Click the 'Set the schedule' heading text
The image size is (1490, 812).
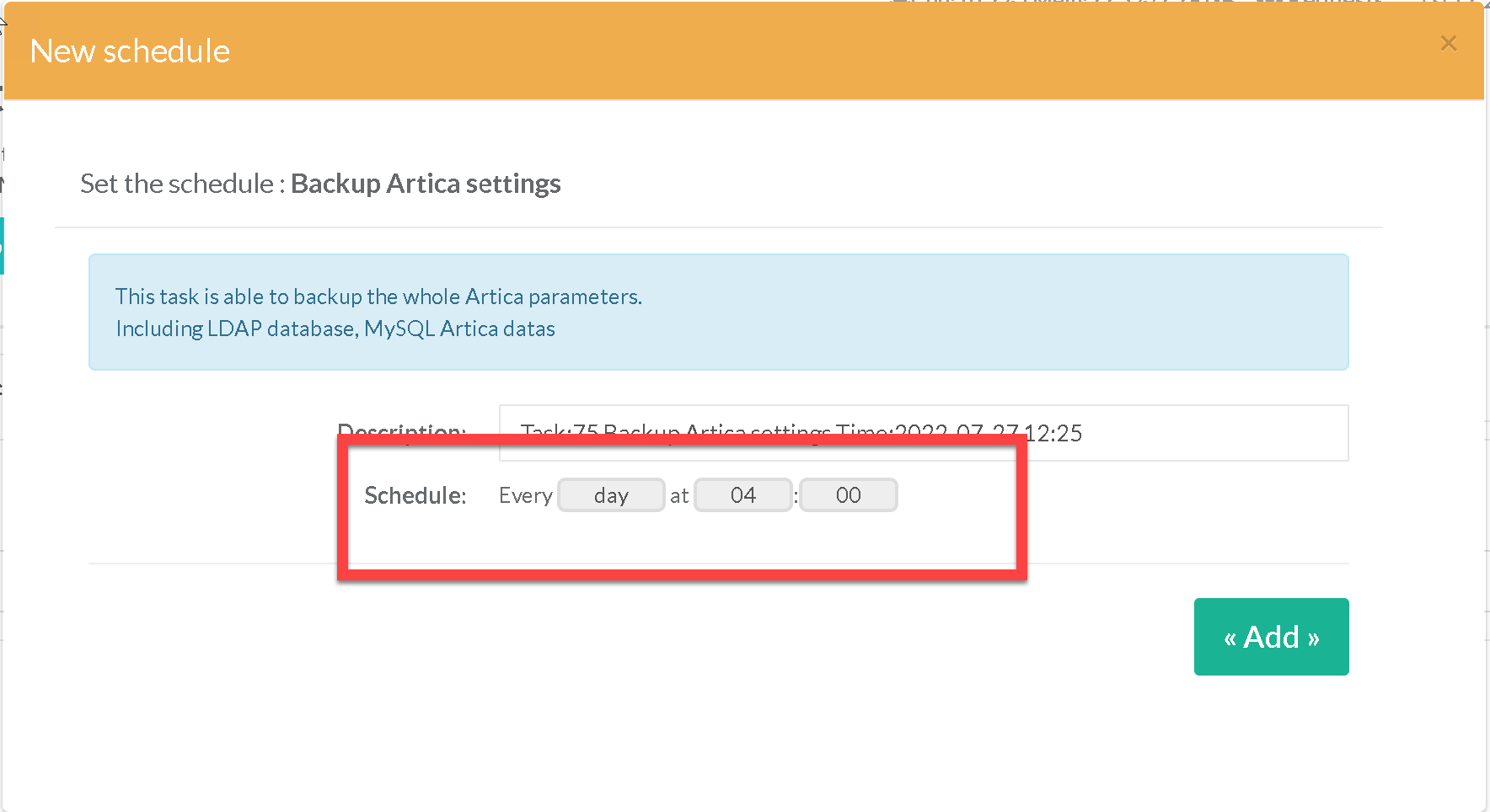pyautogui.click(x=176, y=184)
